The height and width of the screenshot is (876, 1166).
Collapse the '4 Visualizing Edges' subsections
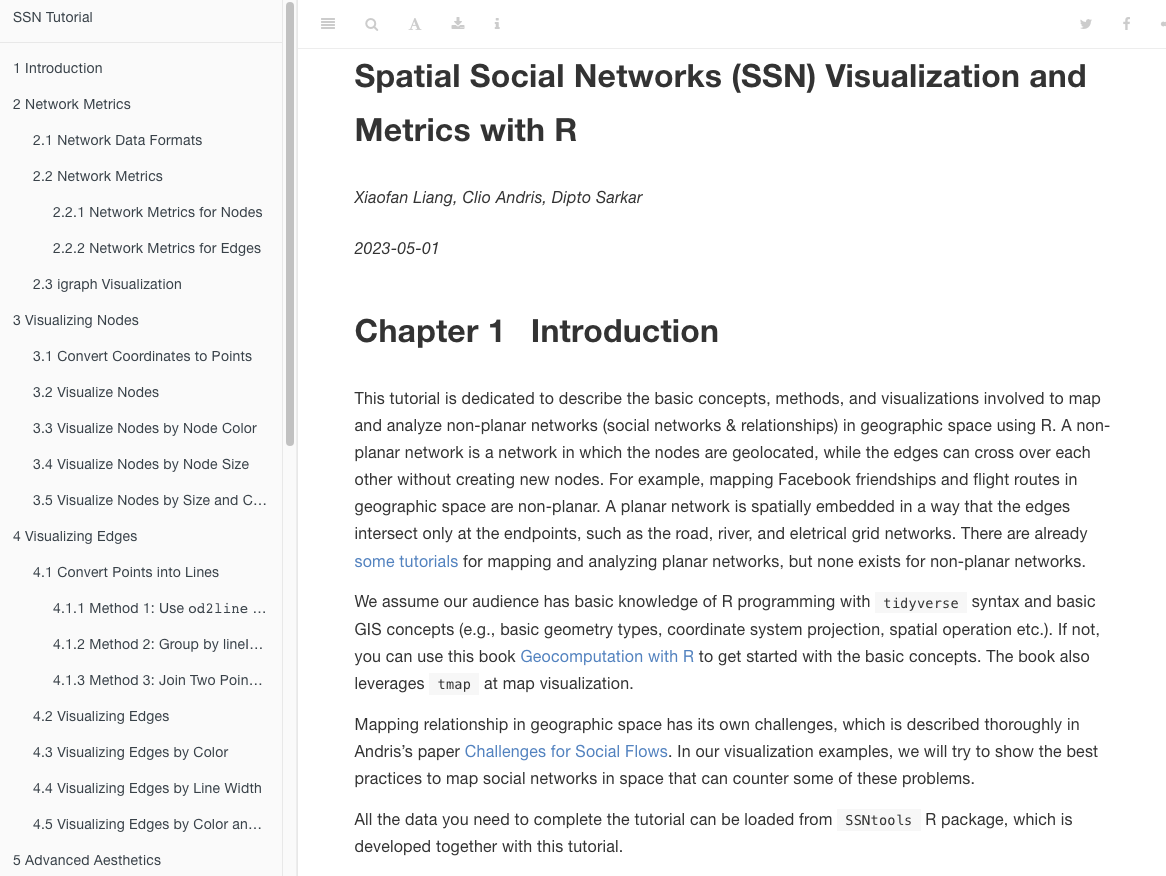pyautogui.click(x=74, y=536)
